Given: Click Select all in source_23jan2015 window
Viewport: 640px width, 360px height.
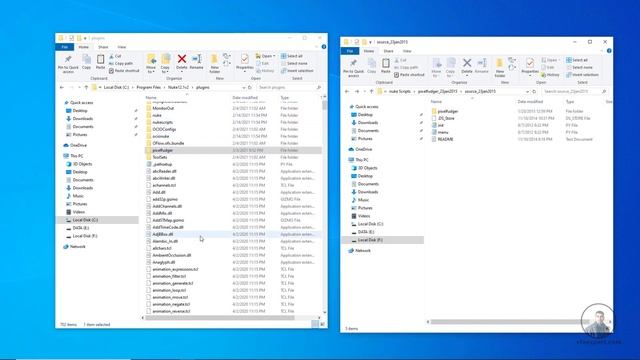Looking at the screenshot, I should click(577, 60).
